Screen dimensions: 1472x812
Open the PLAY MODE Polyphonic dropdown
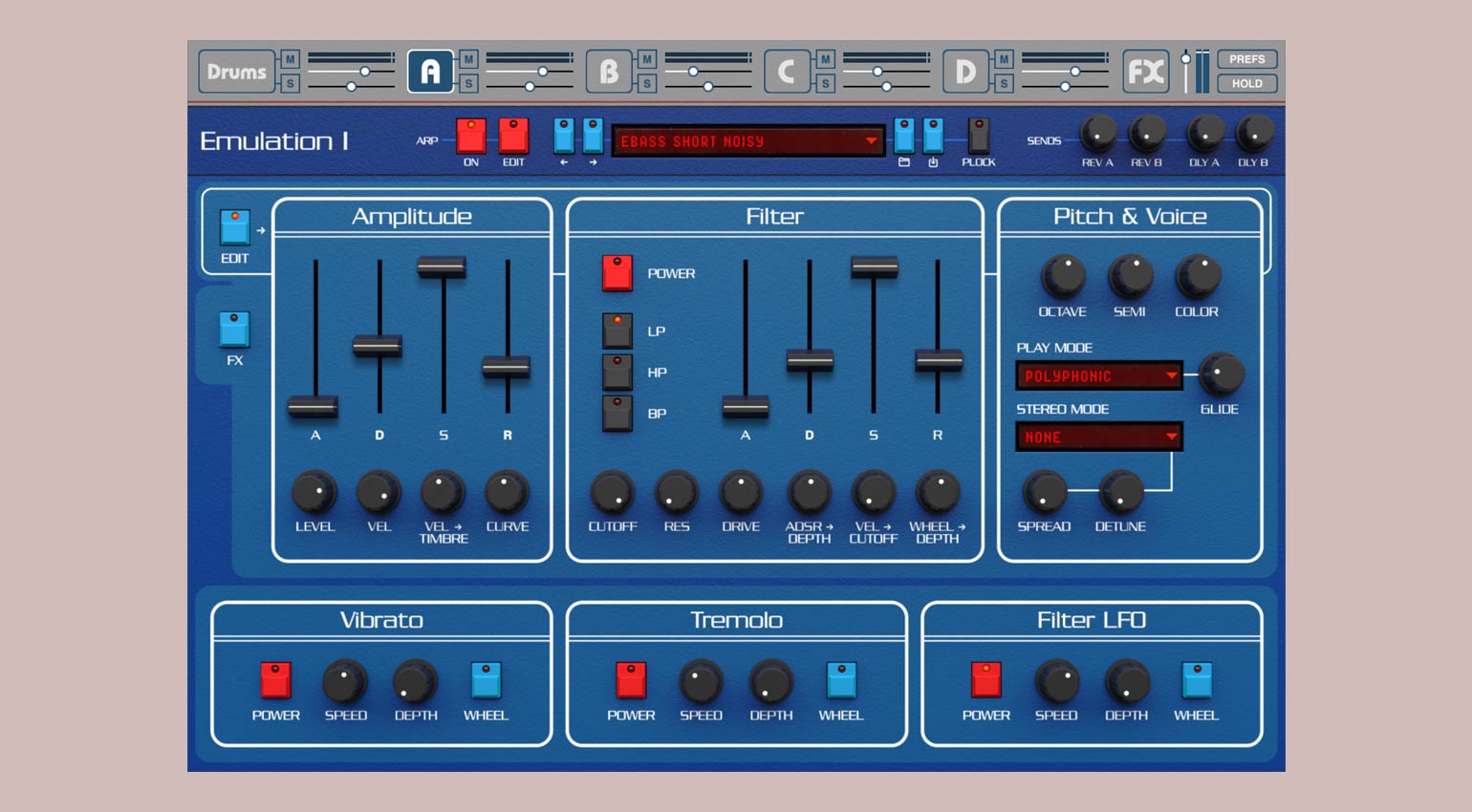1099,375
